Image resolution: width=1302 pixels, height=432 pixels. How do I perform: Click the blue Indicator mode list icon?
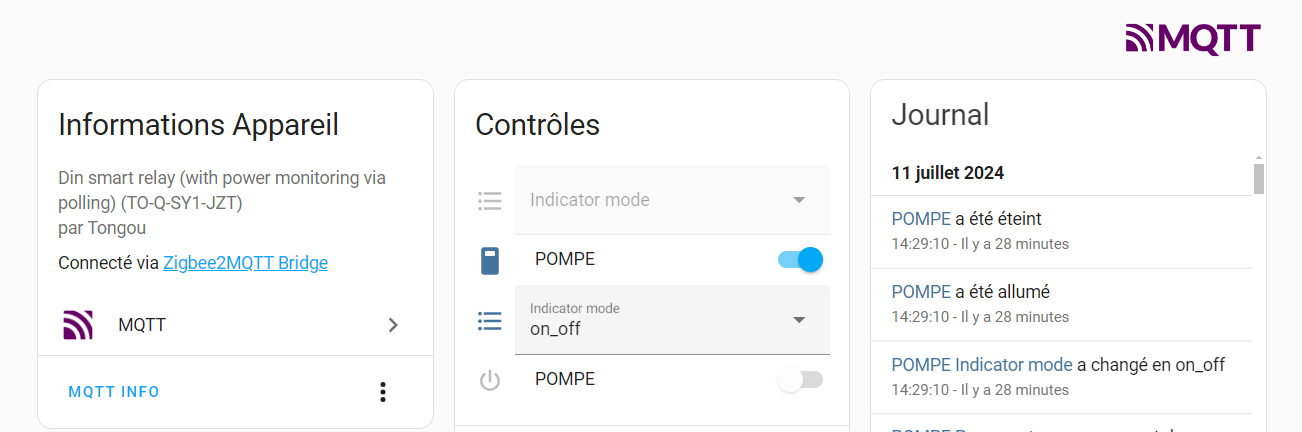(x=489, y=321)
